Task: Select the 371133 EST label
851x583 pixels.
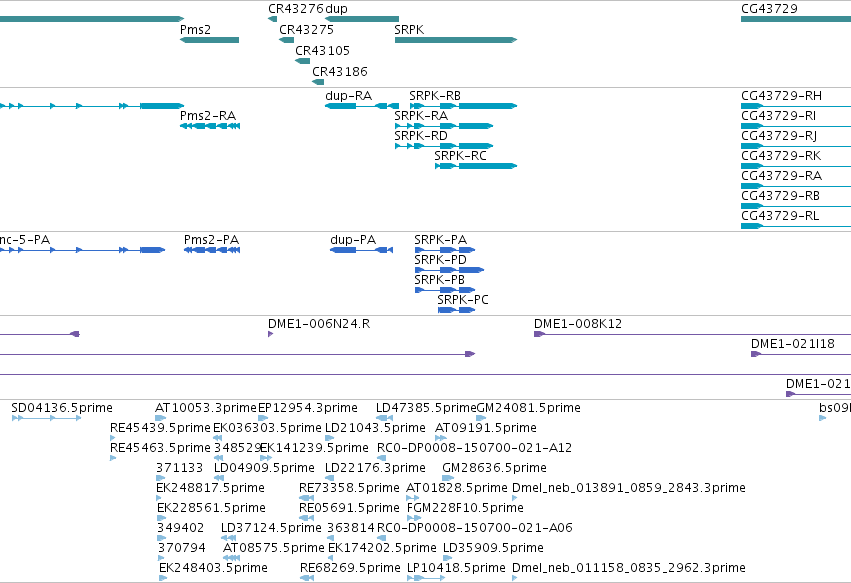Action: (179, 468)
